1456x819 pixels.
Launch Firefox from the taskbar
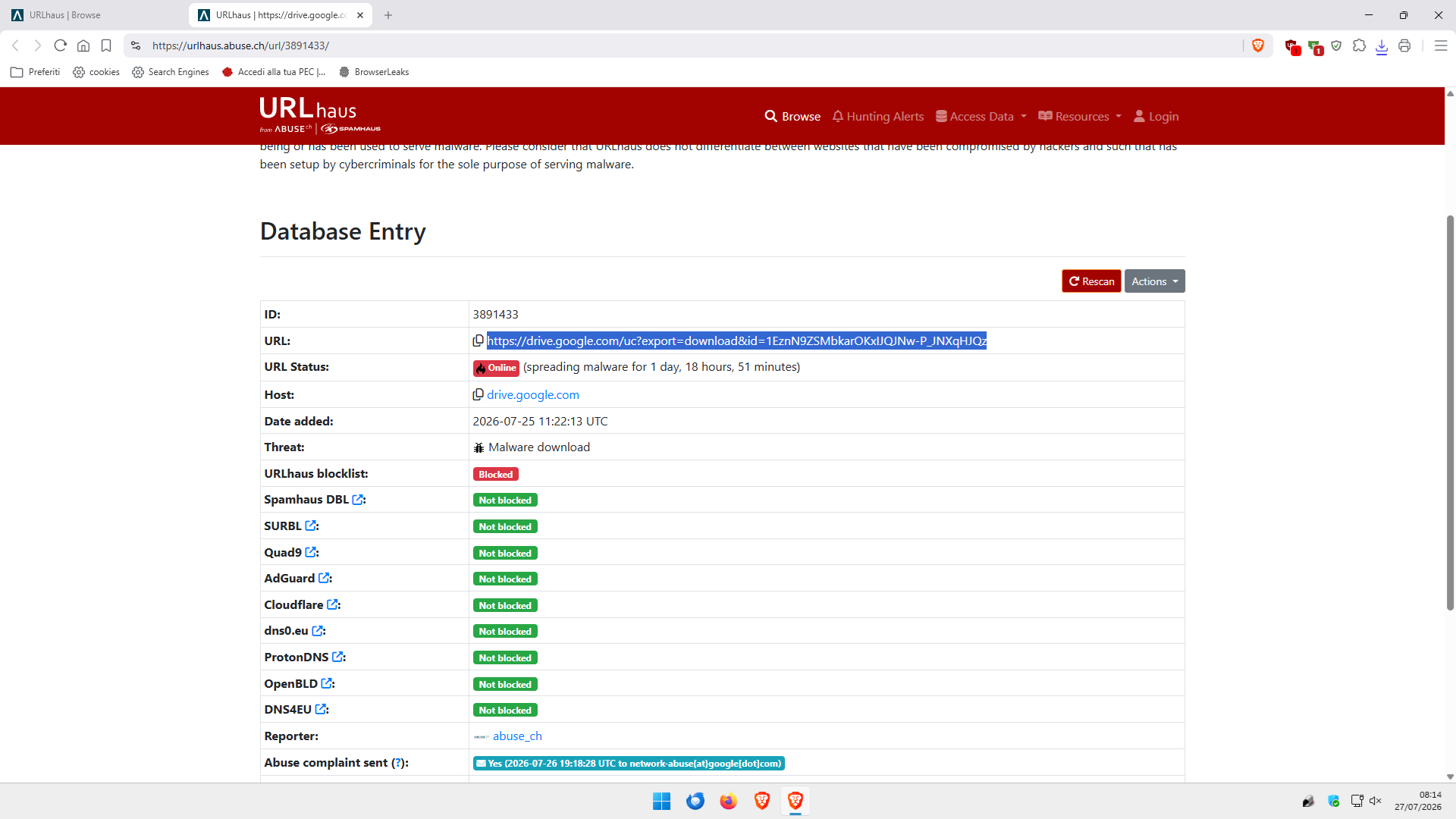[x=729, y=802]
